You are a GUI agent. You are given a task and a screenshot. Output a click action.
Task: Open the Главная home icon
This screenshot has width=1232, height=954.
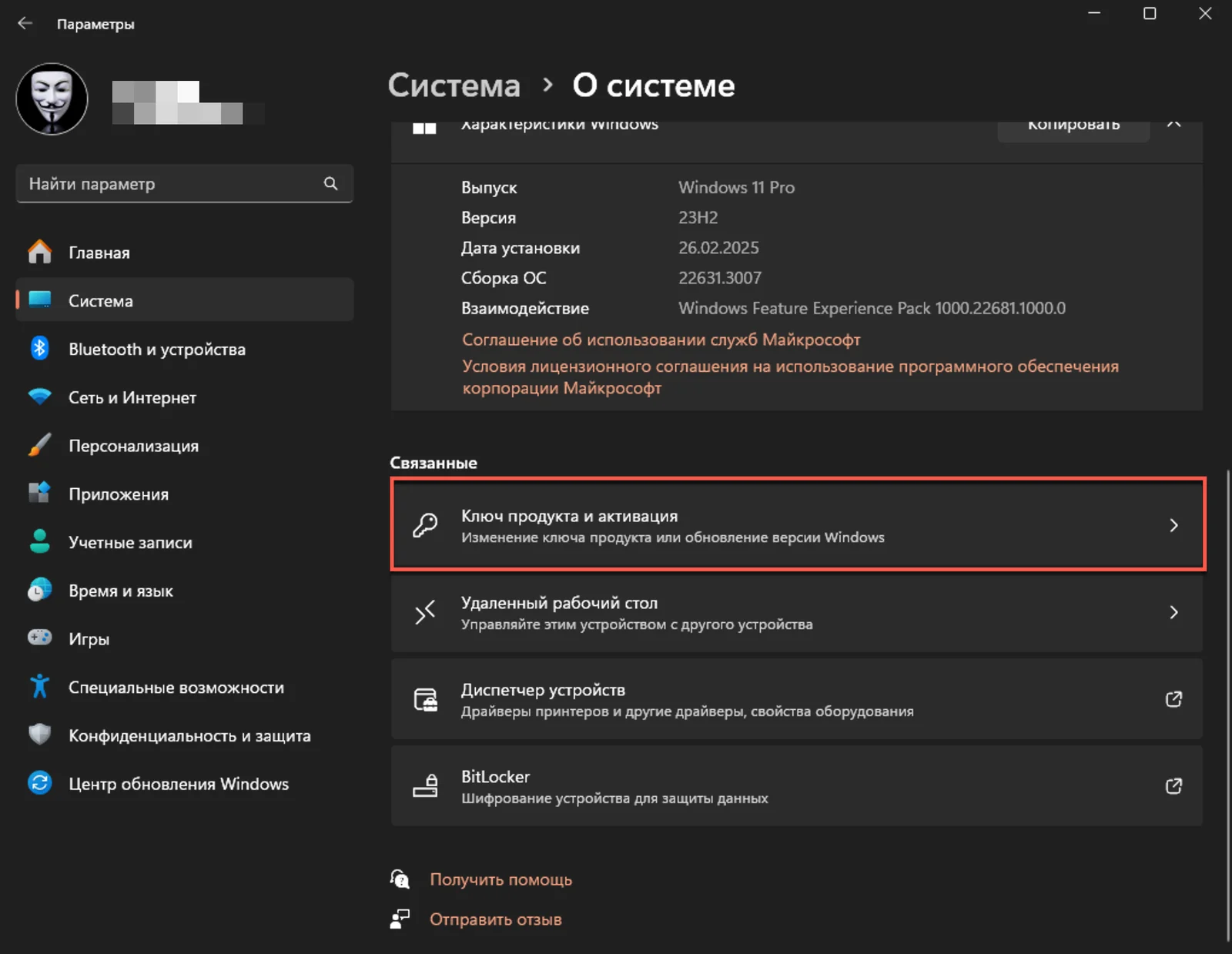click(x=40, y=252)
